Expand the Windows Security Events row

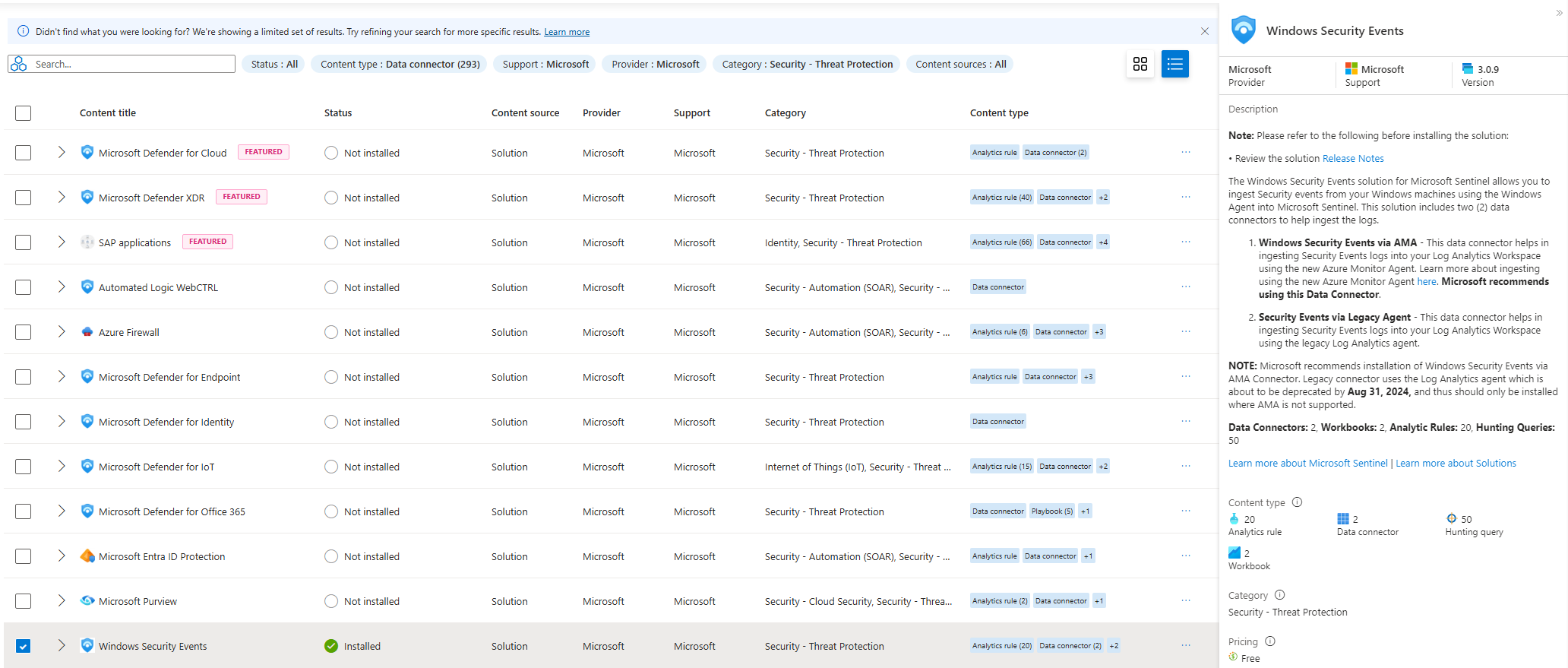[x=62, y=646]
